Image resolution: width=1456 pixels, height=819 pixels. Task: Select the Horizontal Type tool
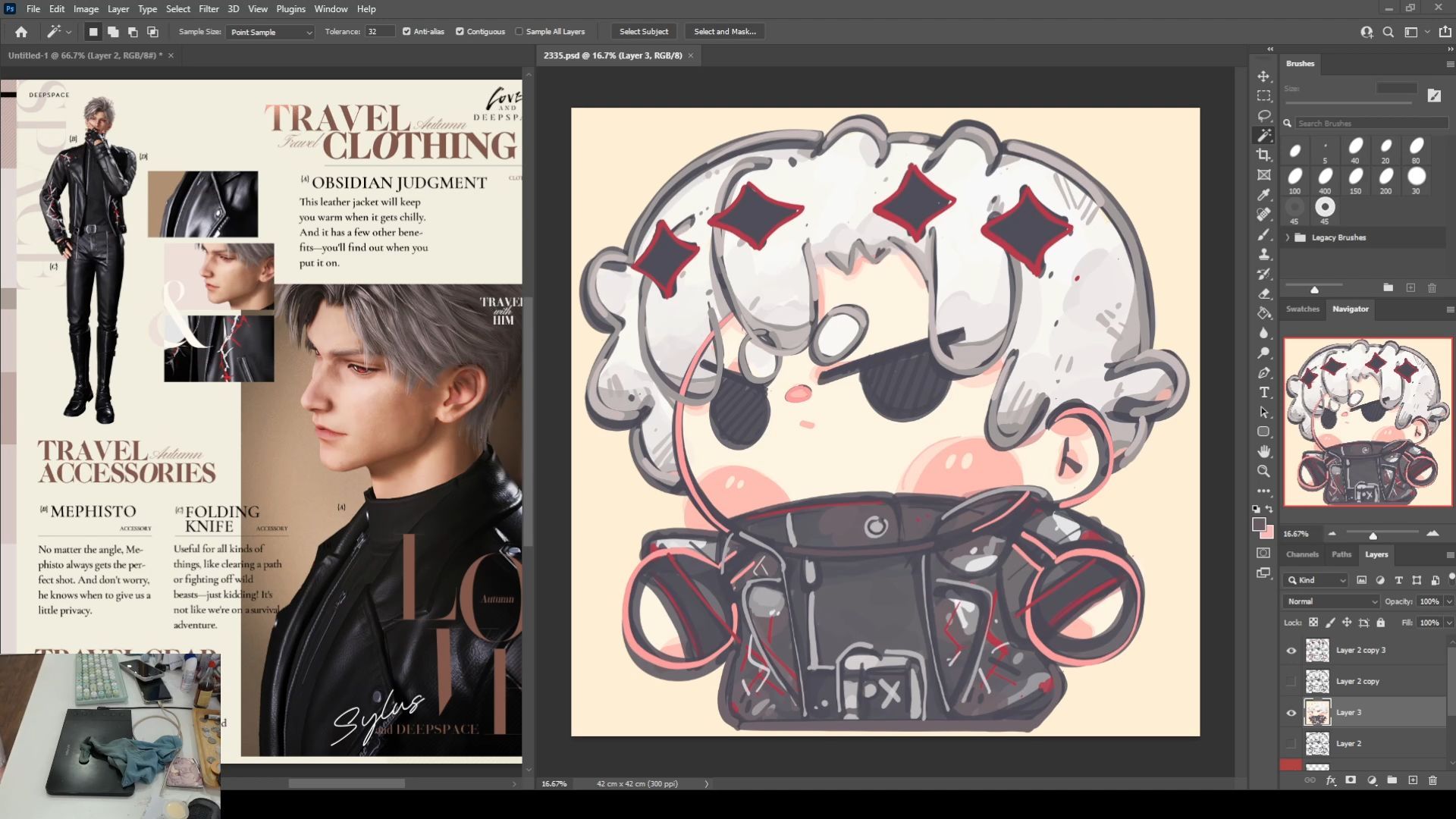coord(1263,392)
